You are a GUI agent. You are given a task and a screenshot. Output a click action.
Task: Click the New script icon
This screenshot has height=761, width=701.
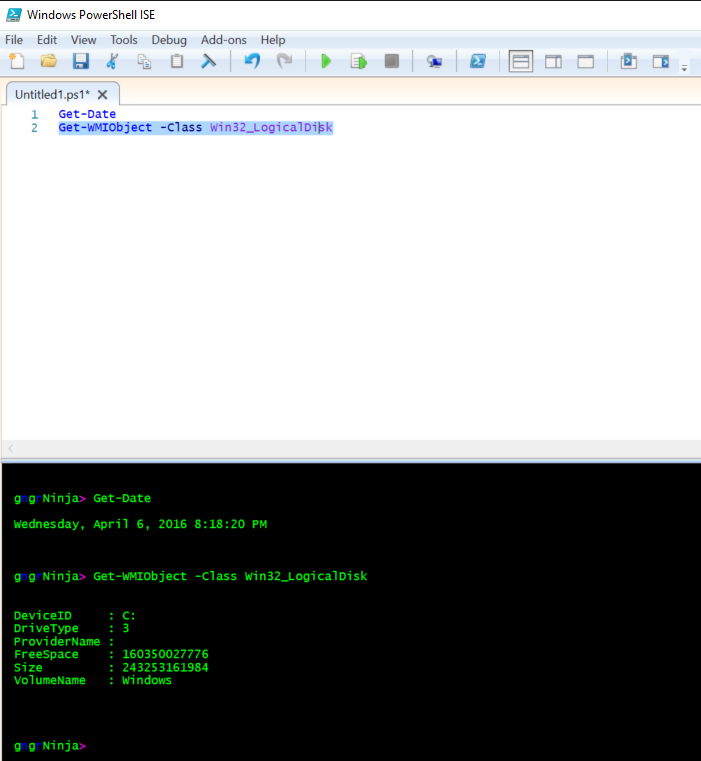(x=17, y=62)
